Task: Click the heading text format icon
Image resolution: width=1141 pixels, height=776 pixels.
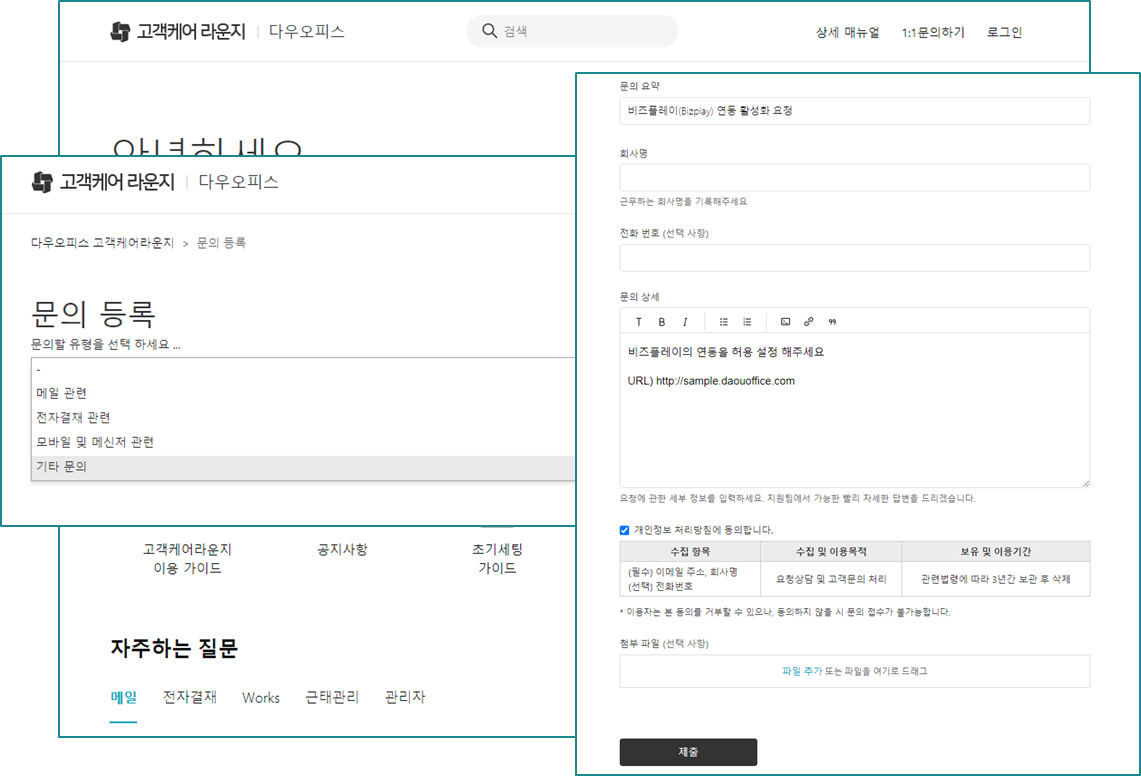Action: [639, 322]
